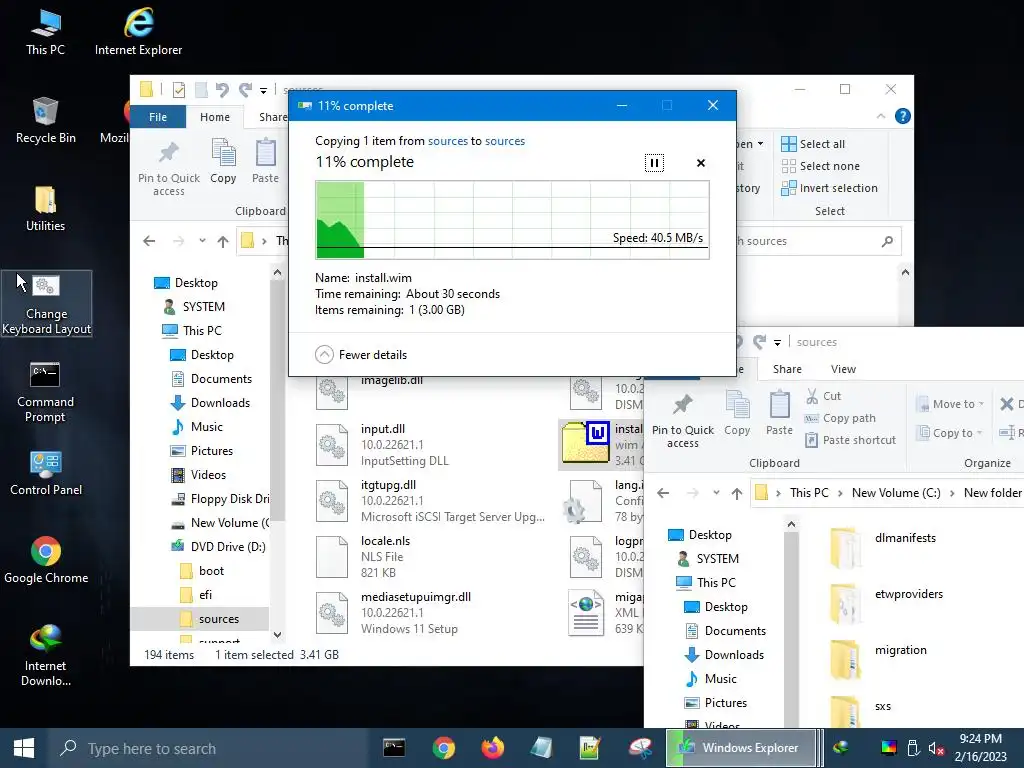Select Videos in back Explorer navigation pane

coord(199,475)
